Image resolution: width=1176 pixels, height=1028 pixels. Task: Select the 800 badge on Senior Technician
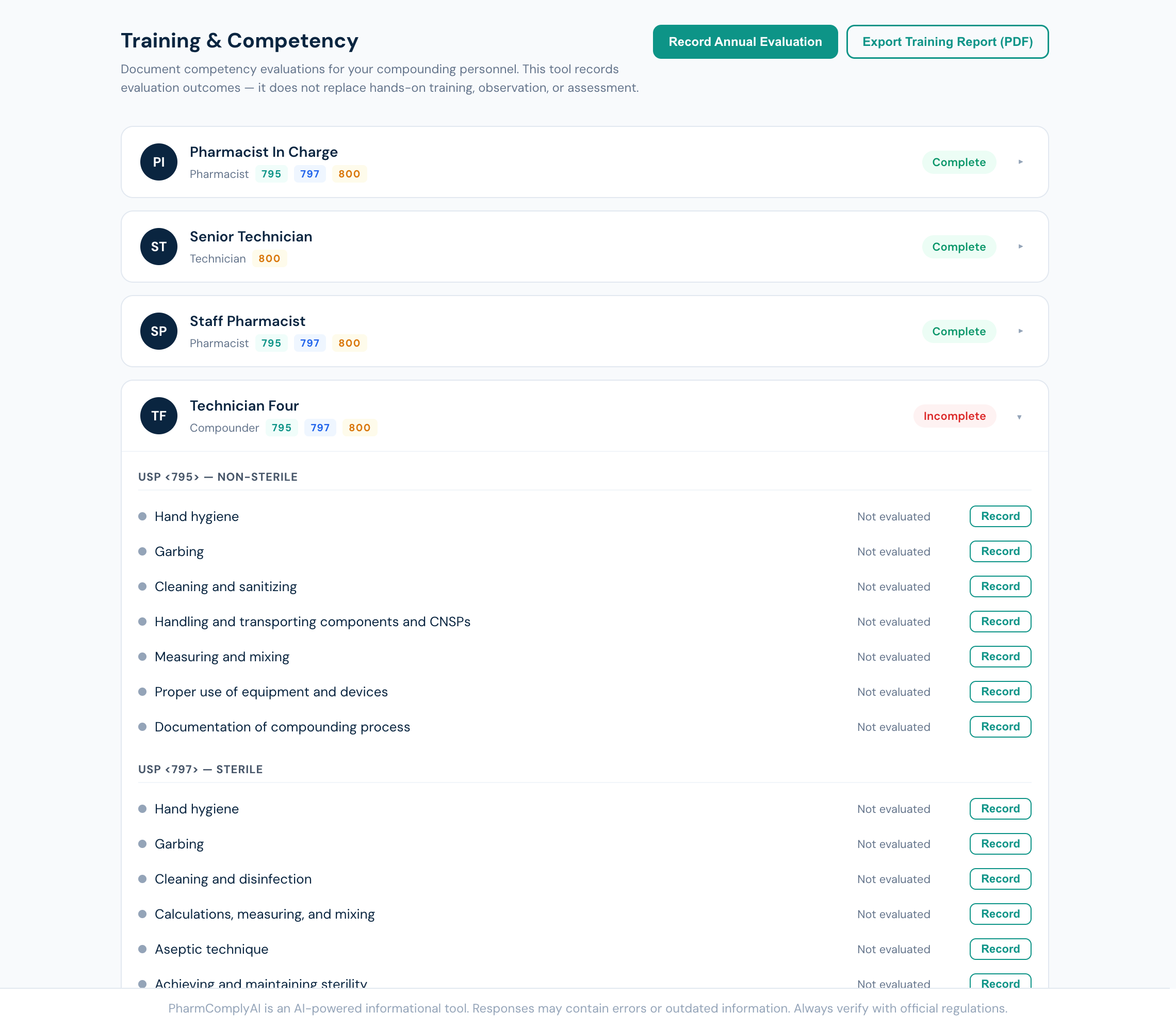tap(269, 259)
